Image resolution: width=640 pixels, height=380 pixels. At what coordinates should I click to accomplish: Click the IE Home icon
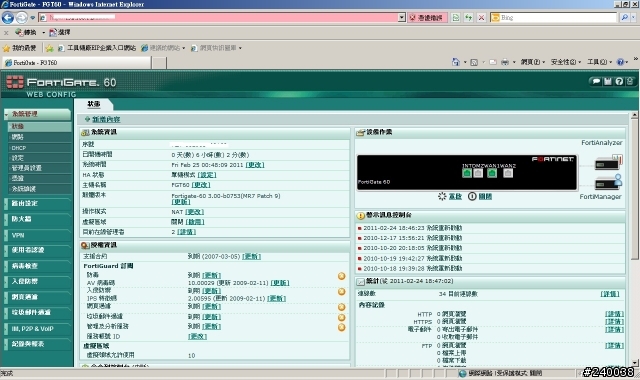click(x=456, y=62)
